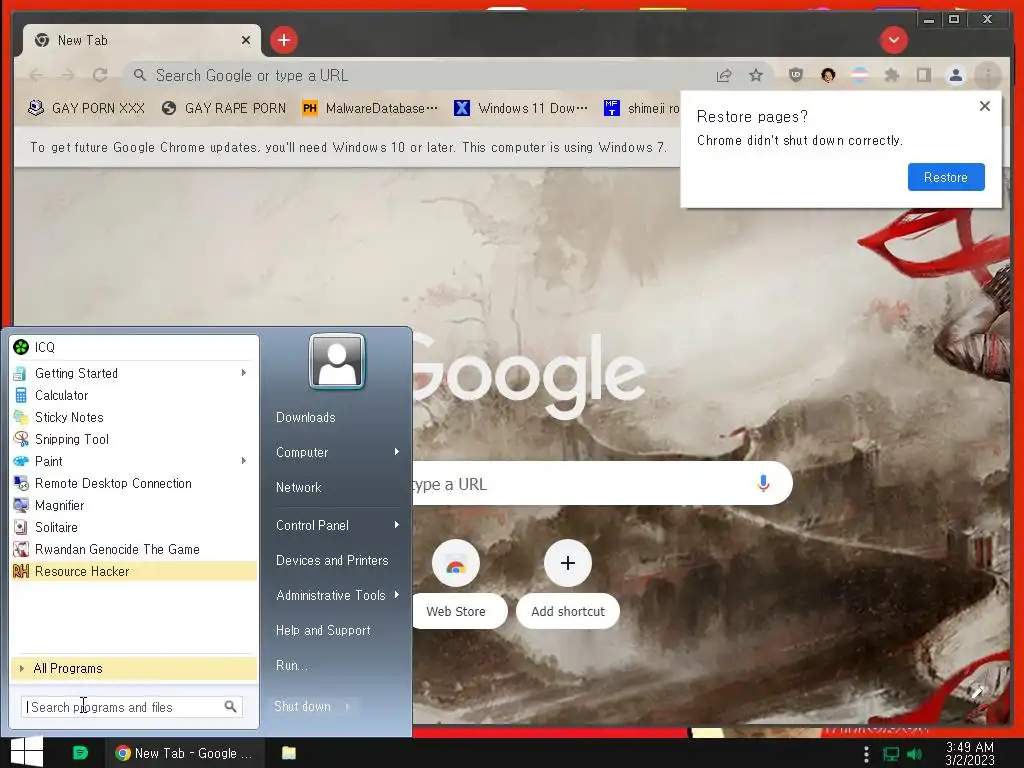The height and width of the screenshot is (768, 1024).
Task: Customize Chrome with the pencil icon
Action: [x=976, y=692]
